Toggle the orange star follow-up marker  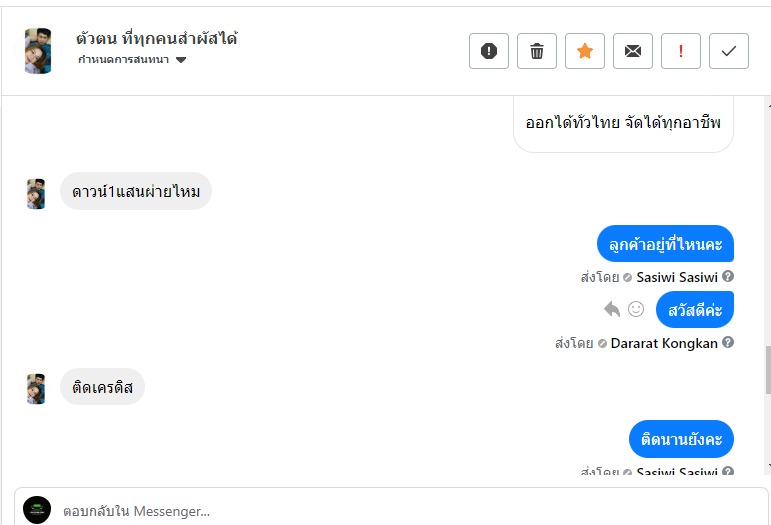[x=585, y=51]
